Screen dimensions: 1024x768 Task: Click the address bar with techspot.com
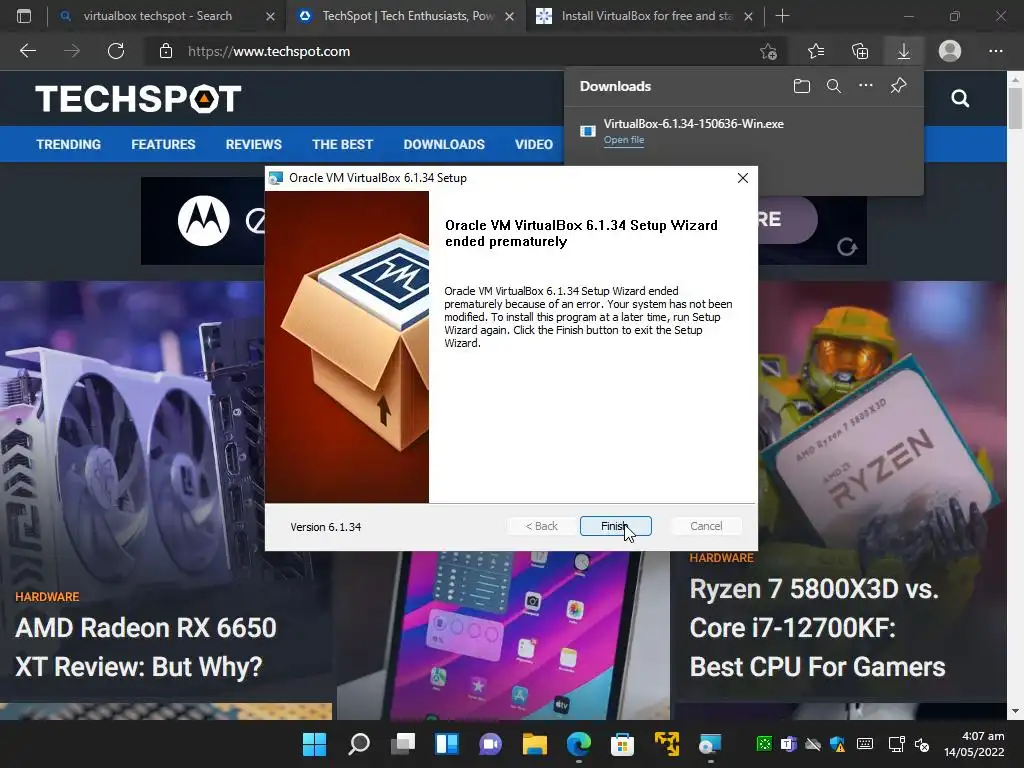[457, 51]
